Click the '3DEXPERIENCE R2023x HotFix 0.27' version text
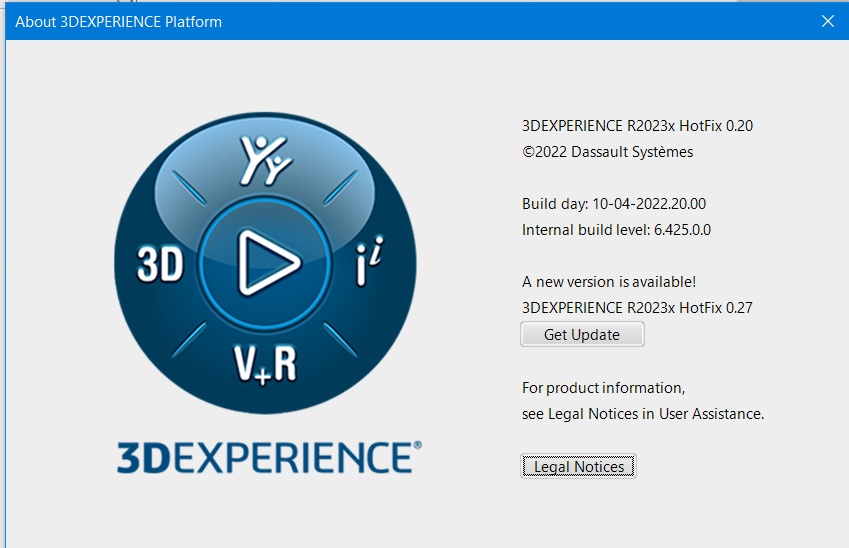Screen dimensions: 849x548 [x=637, y=308]
